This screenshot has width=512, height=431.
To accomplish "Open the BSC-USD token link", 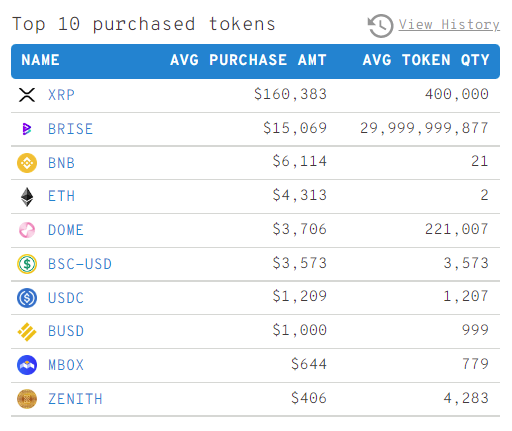I will (x=80, y=264).
